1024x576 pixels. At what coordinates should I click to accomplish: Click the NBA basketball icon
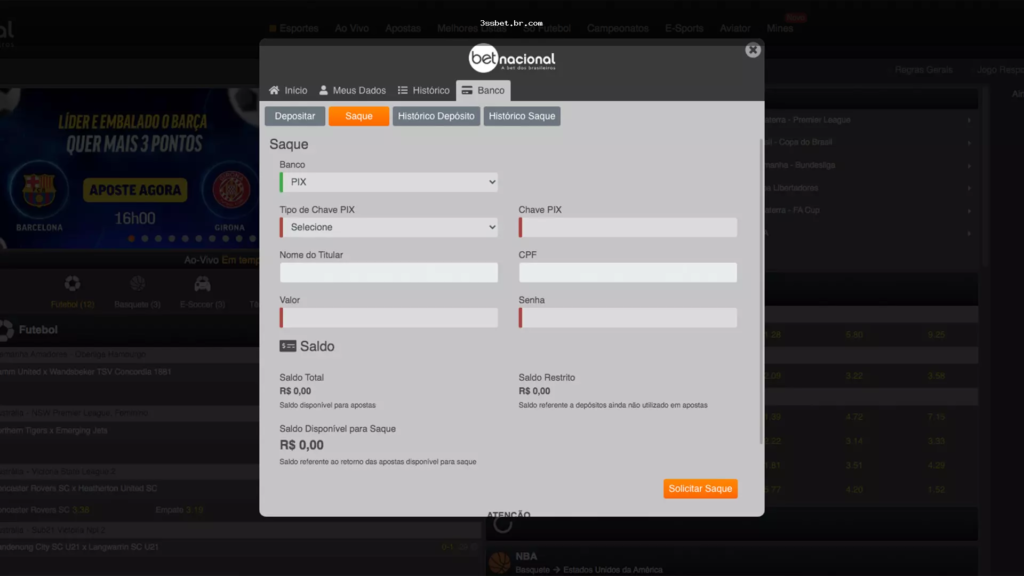[500, 562]
